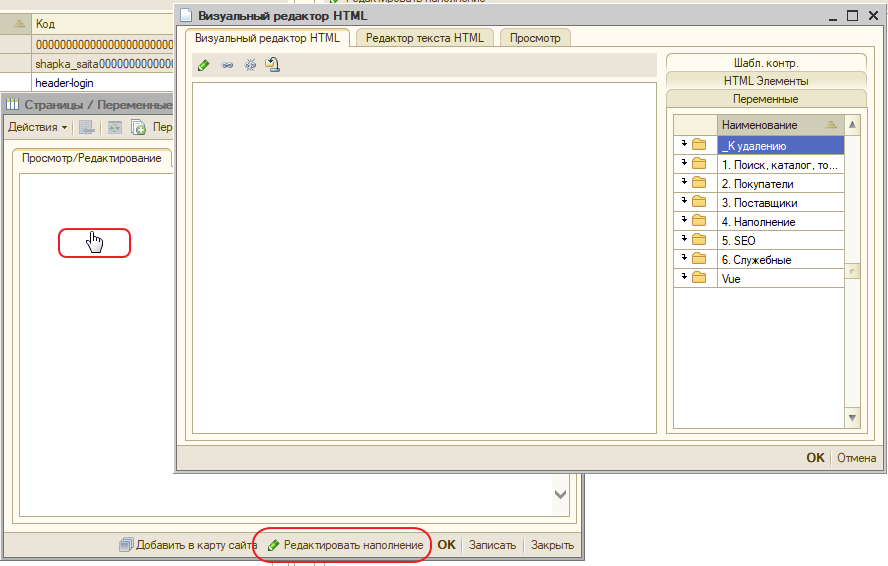The height and width of the screenshot is (566, 888).
Task: Click the scroll up arrow in variables list
Action: 852,125
